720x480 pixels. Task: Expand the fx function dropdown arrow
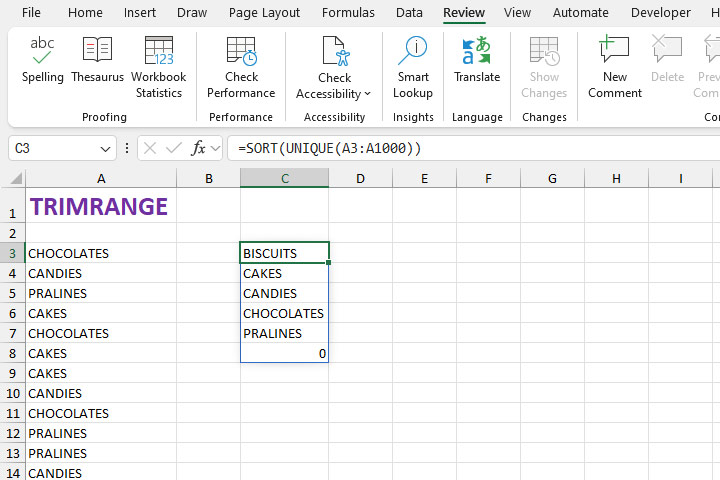click(x=215, y=148)
